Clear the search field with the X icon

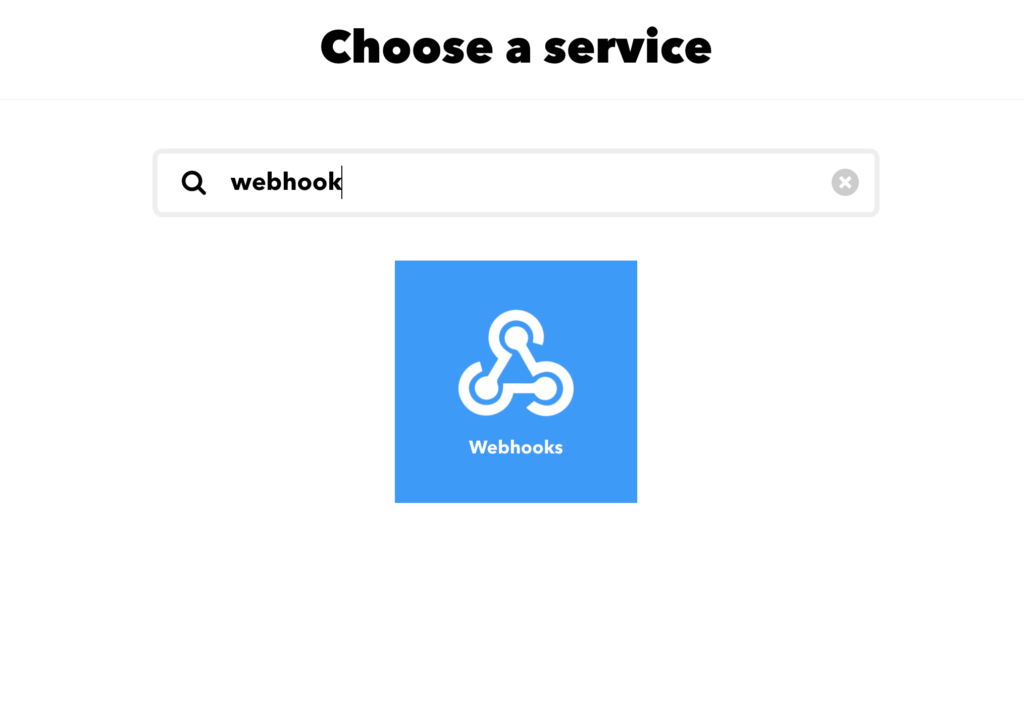(x=844, y=182)
